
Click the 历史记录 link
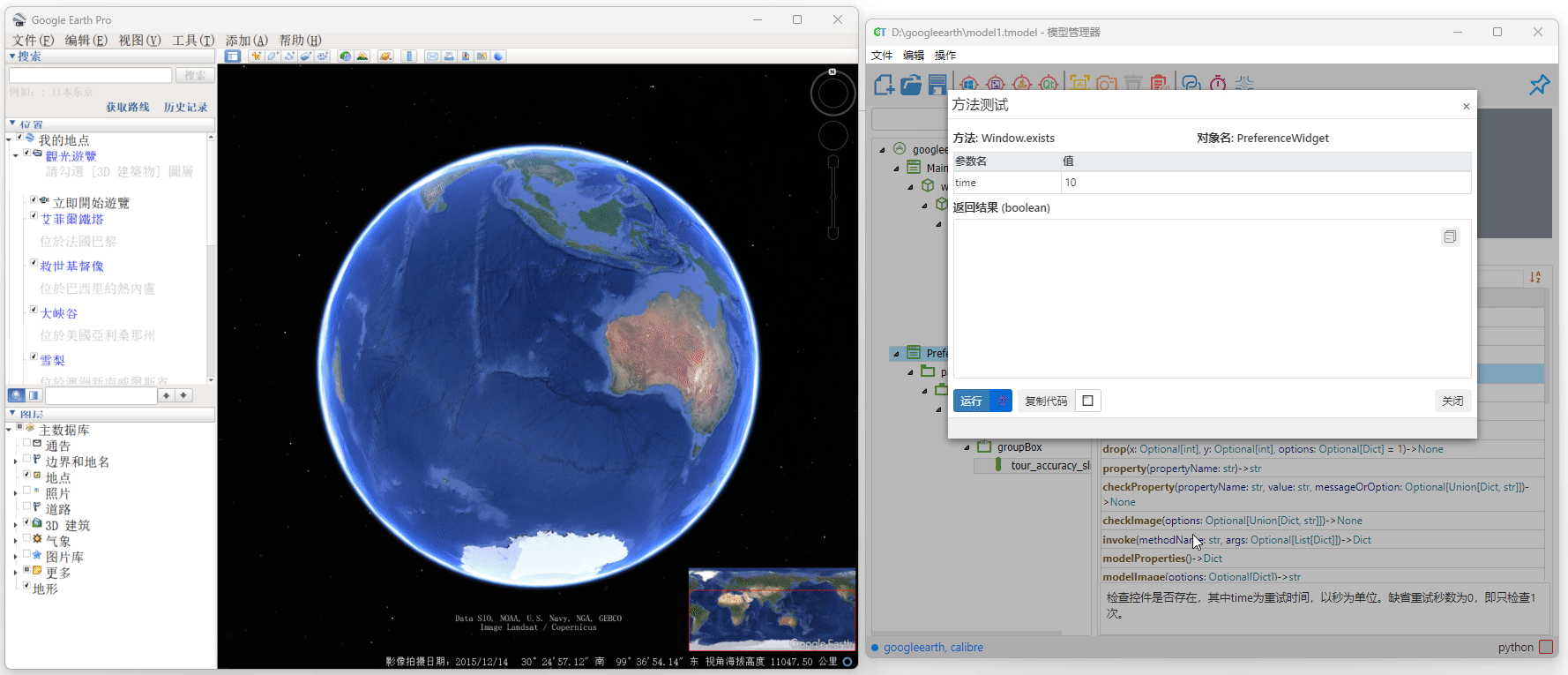tap(185, 107)
